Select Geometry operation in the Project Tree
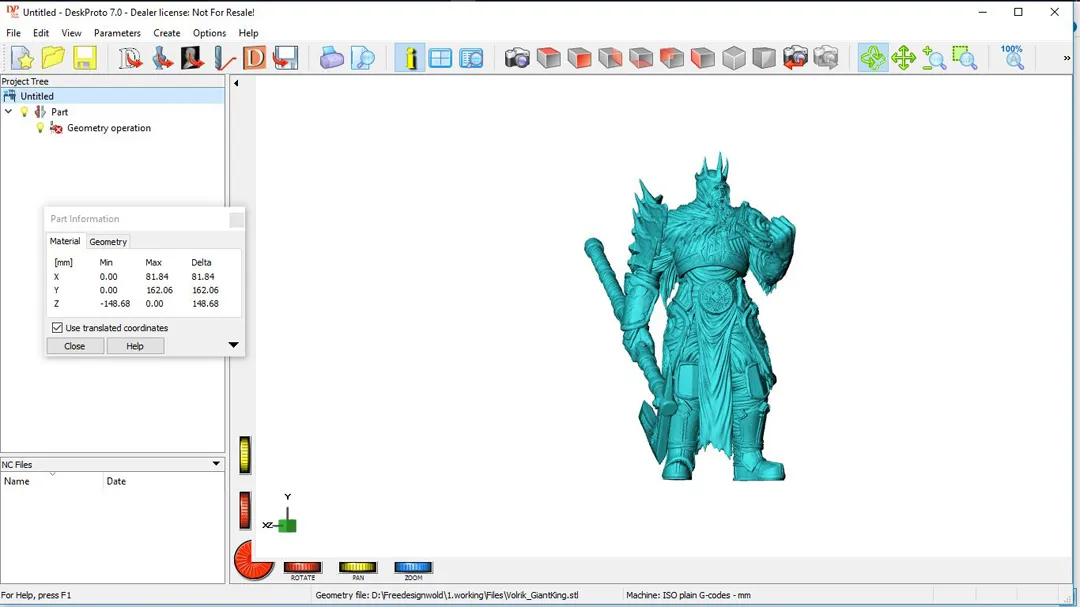The image size is (1080, 607). (x=109, y=128)
